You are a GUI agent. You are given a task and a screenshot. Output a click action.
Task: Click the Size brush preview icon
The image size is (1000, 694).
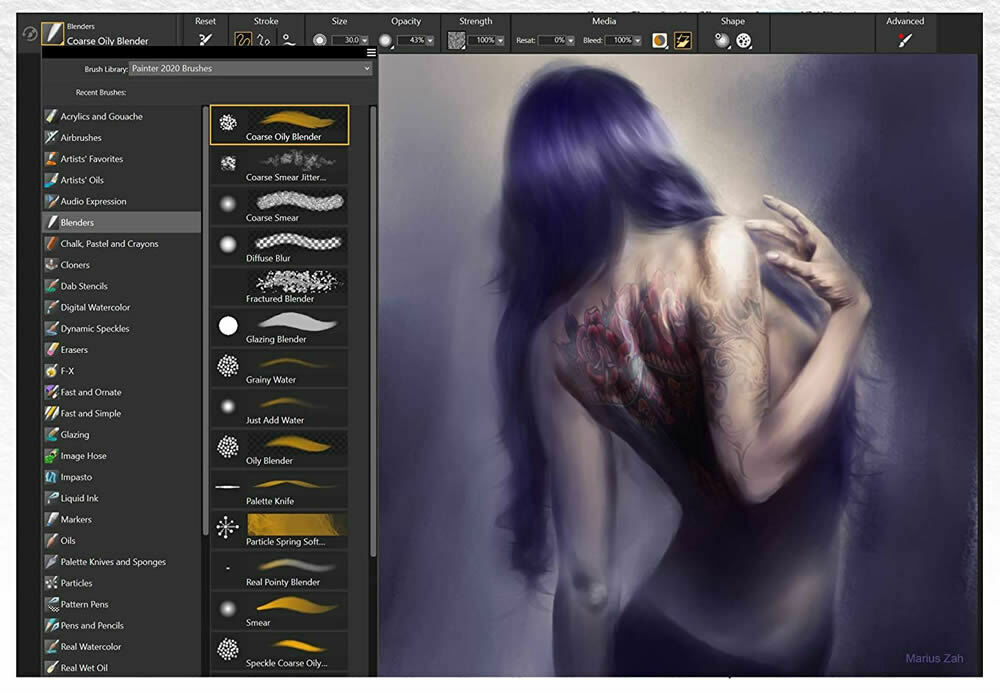320,41
